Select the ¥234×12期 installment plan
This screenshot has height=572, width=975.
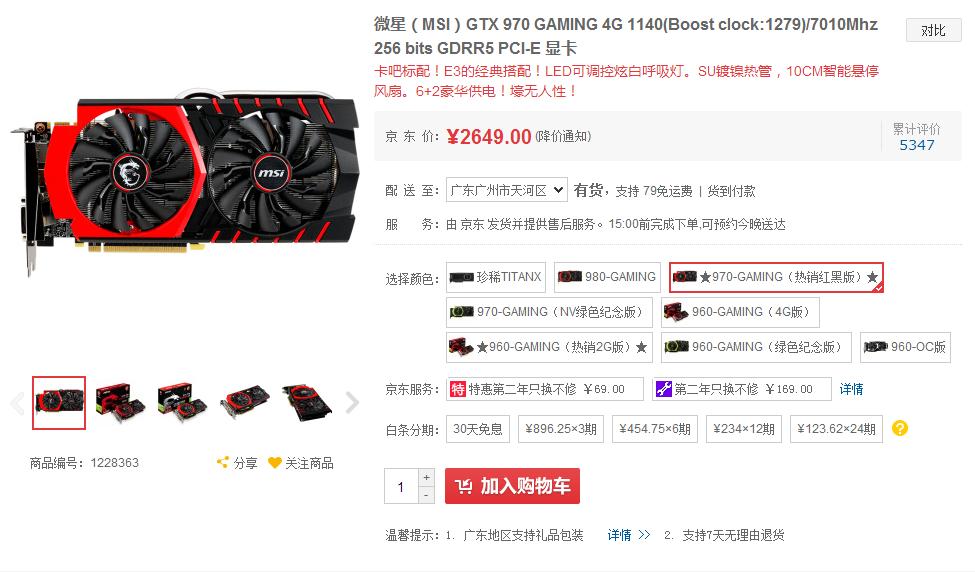pos(744,429)
